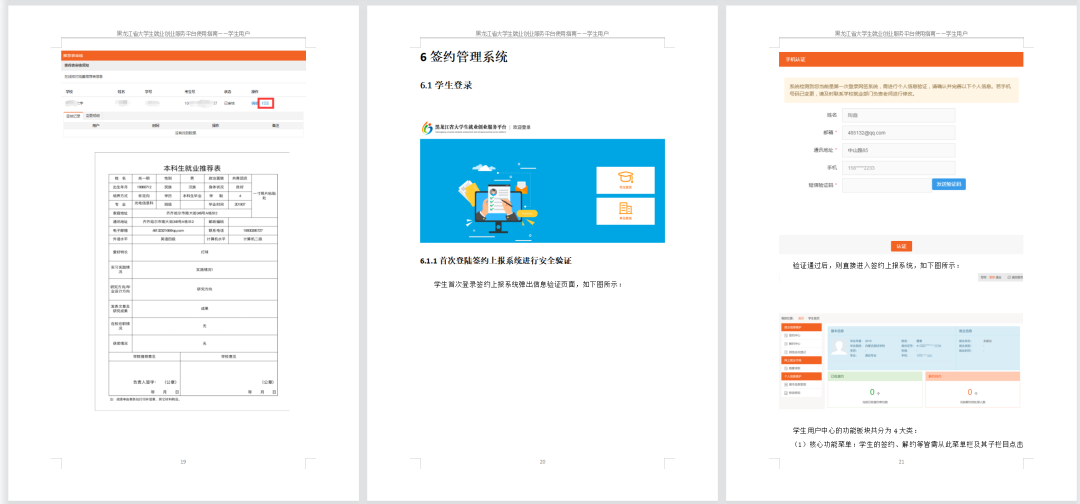Click the red-boxed print link in table row
The width and height of the screenshot is (1080, 504).
click(266, 103)
